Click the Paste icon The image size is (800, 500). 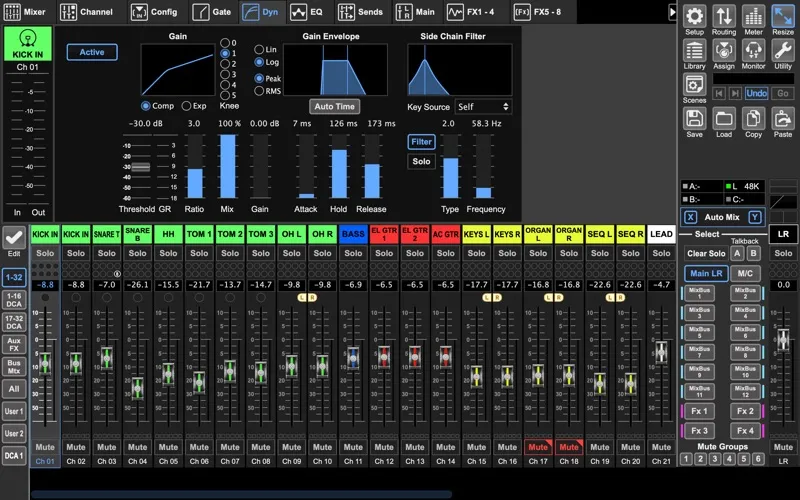pos(783,118)
